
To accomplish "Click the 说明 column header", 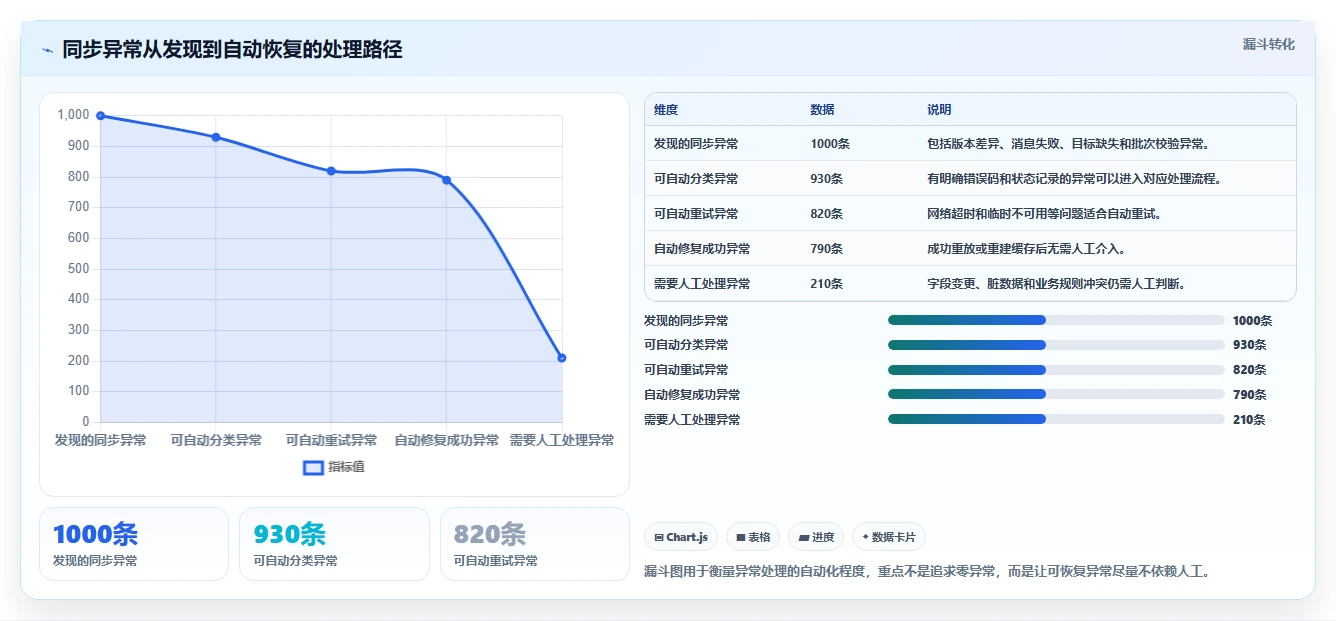I will 939,110.
